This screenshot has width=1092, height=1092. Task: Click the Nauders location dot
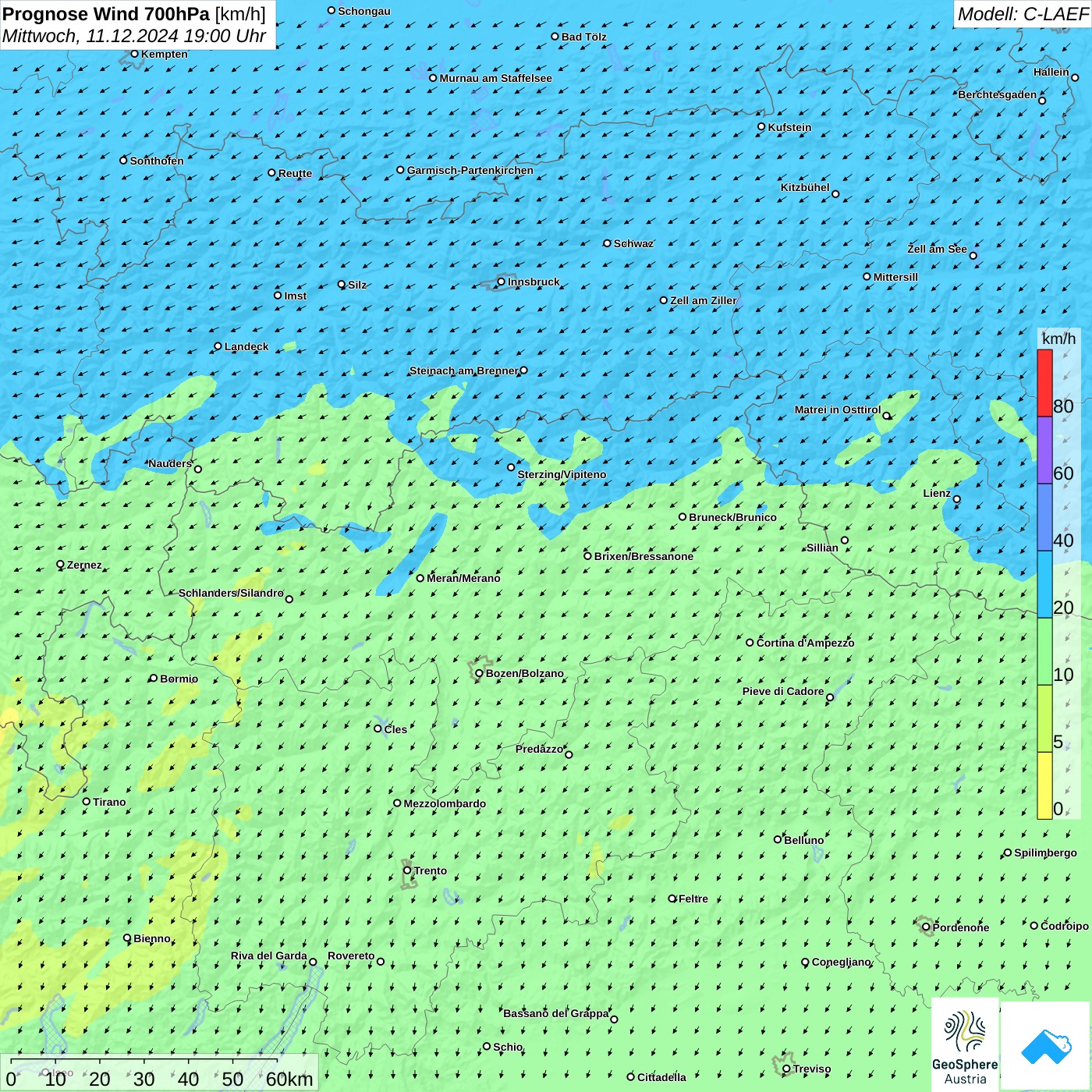[x=198, y=469]
